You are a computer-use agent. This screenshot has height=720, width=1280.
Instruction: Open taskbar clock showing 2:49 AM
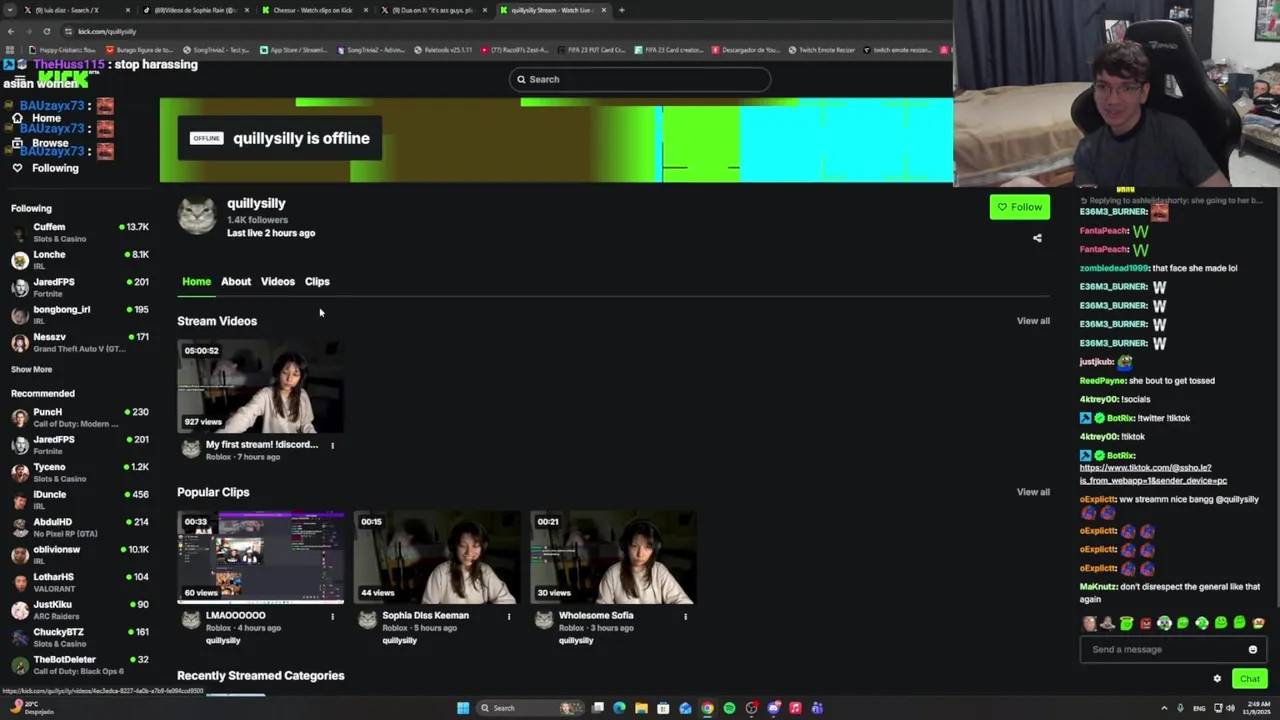(x=1258, y=708)
